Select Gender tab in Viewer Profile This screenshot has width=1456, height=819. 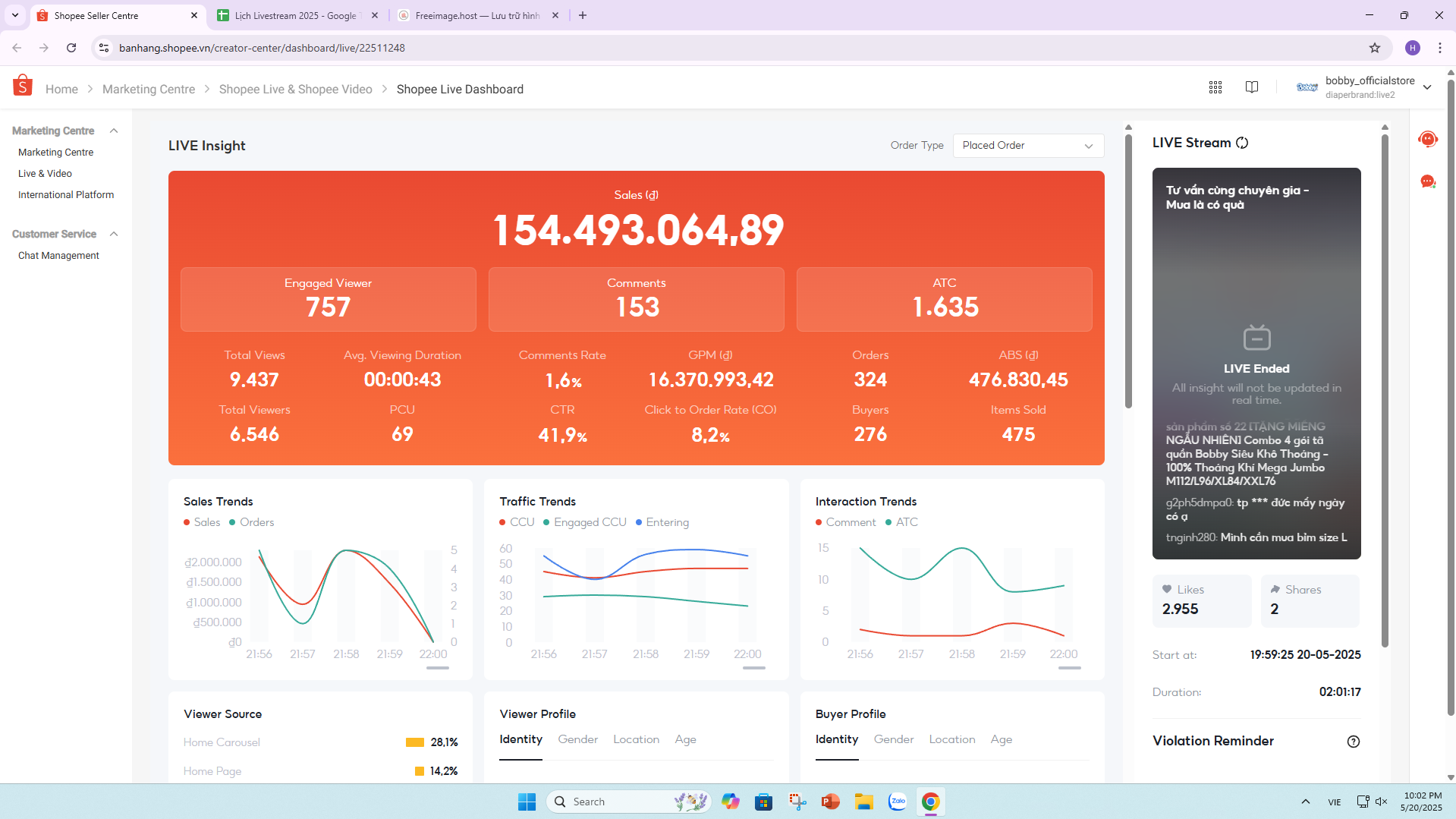tap(578, 739)
